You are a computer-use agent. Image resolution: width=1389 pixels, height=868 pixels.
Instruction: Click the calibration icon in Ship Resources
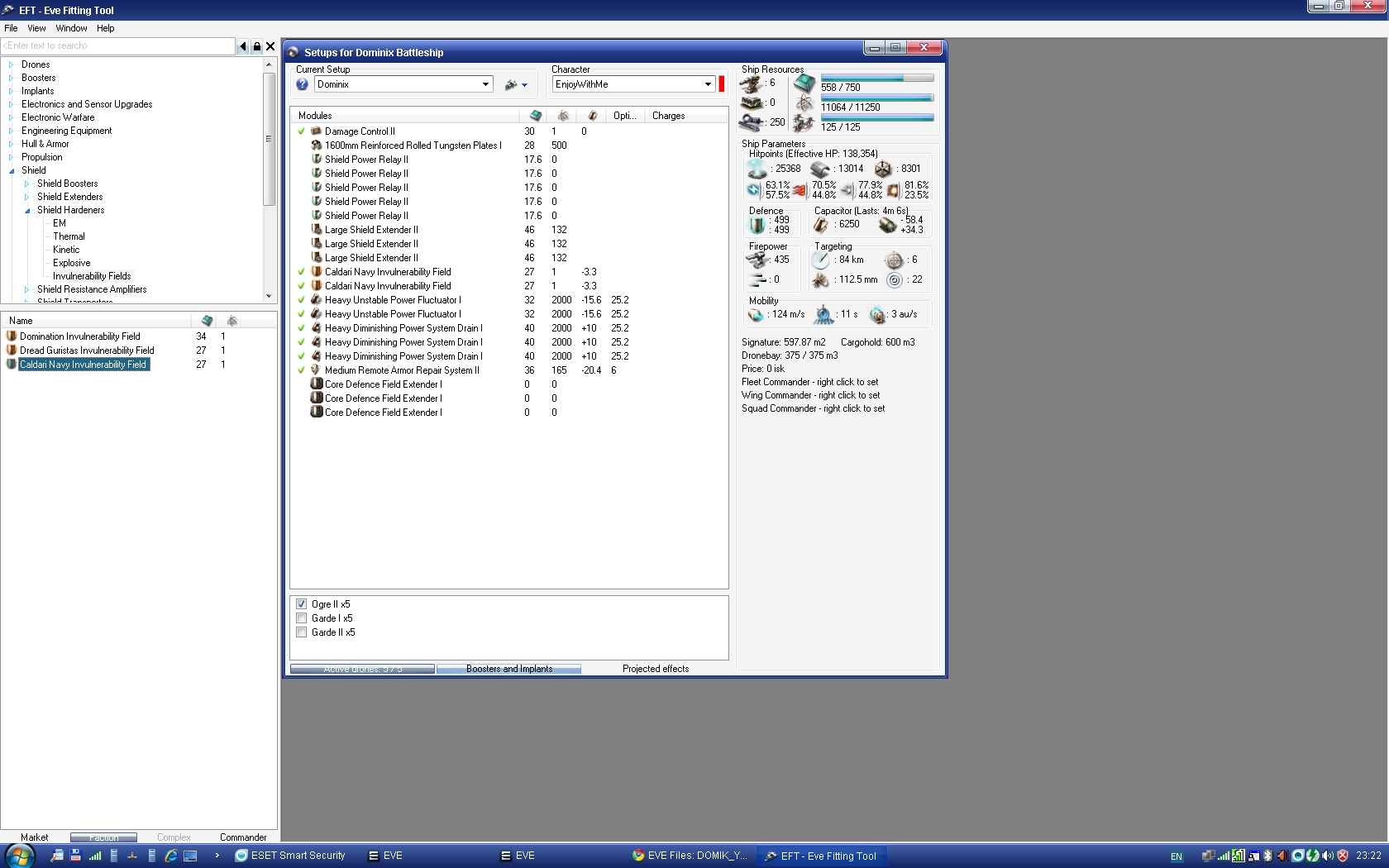point(751,123)
